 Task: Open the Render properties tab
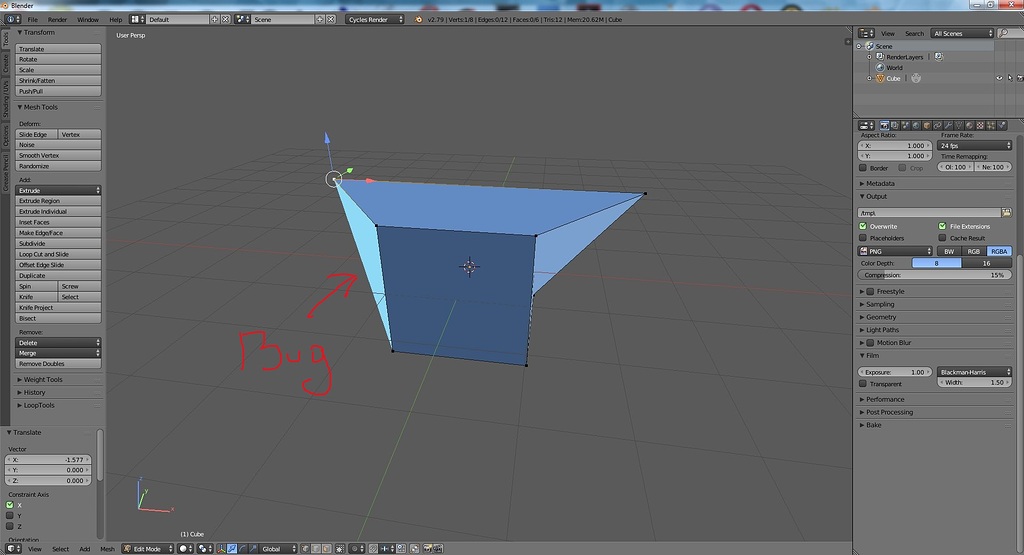pos(884,125)
